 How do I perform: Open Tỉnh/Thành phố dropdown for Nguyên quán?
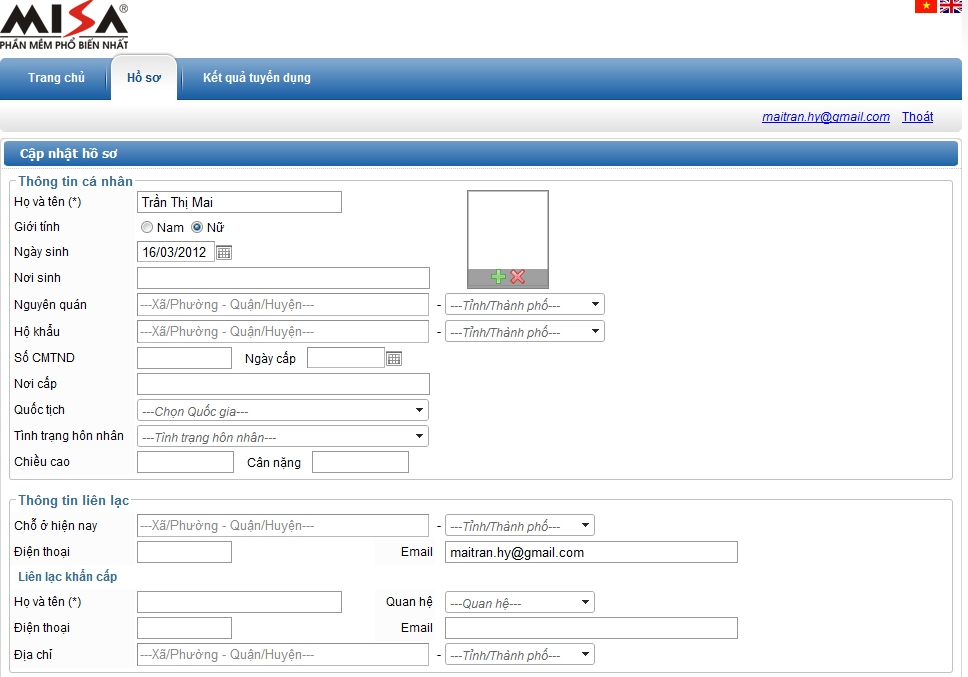tap(524, 305)
